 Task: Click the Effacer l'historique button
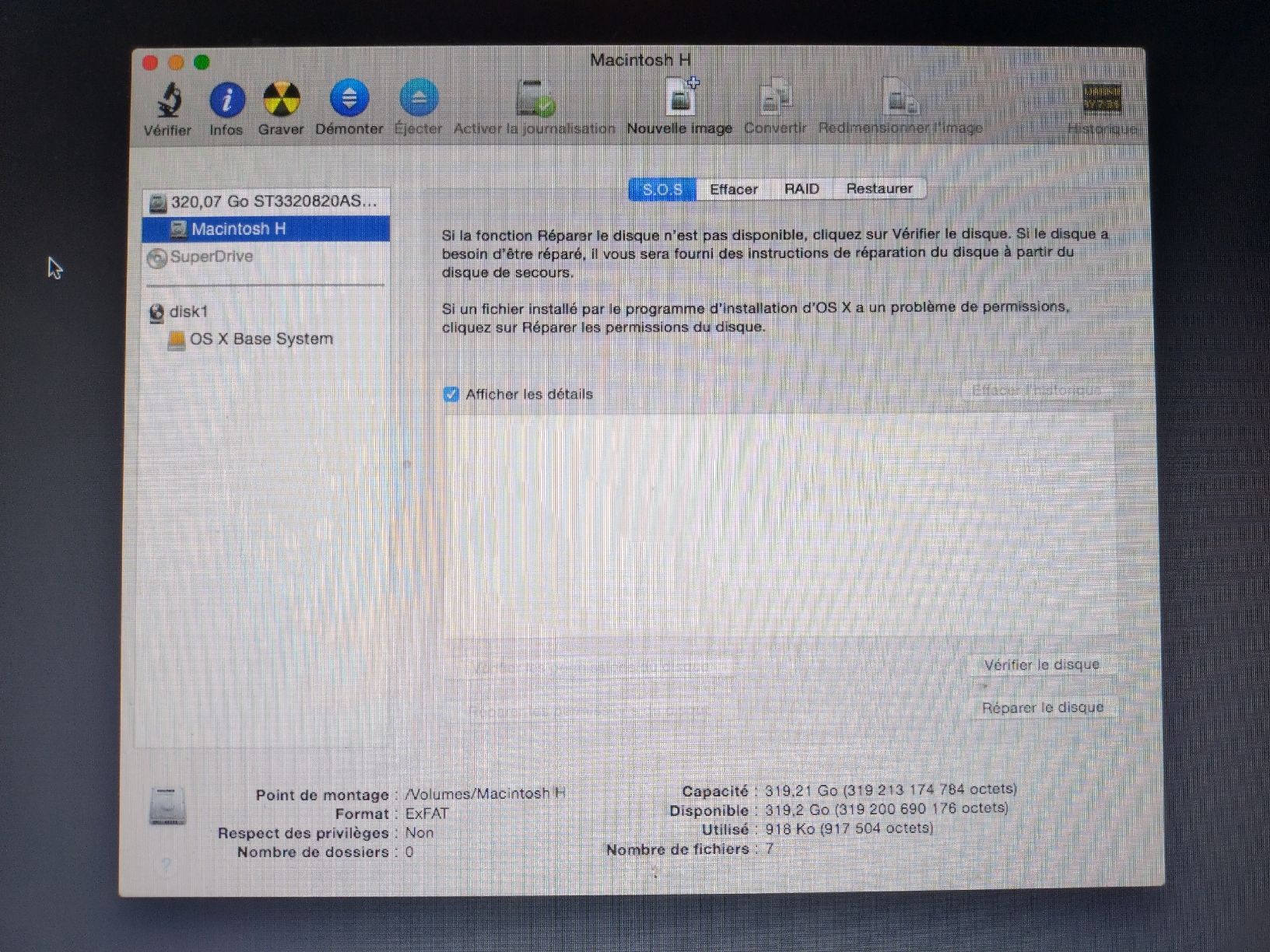click(x=1037, y=390)
